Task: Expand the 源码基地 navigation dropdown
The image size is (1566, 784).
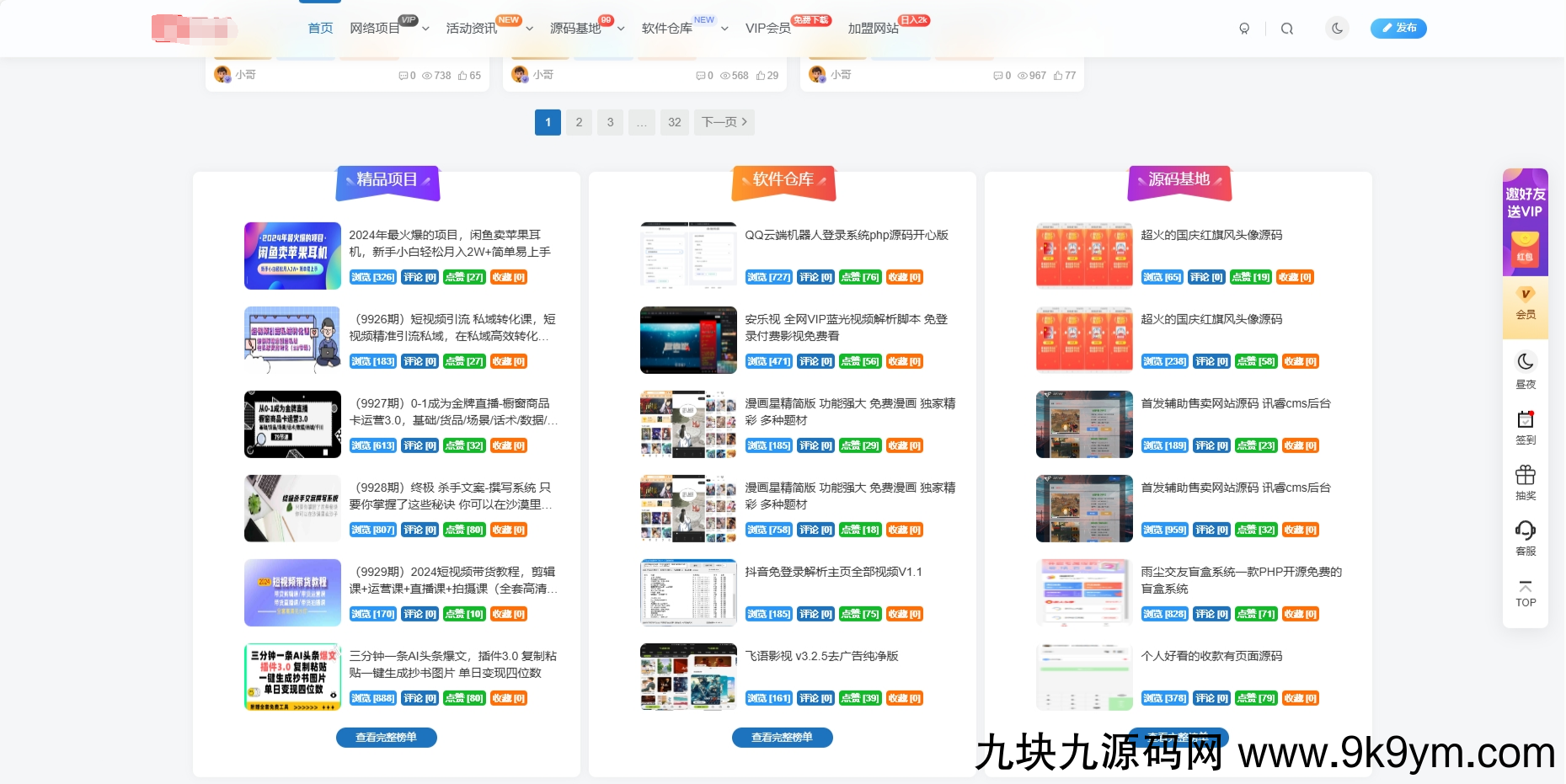Action: [x=586, y=29]
